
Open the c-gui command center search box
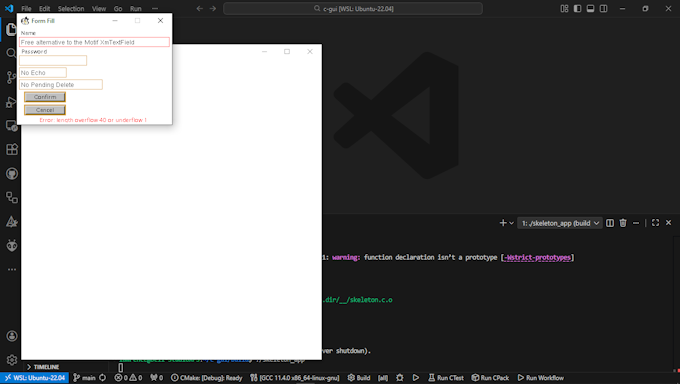coord(353,9)
